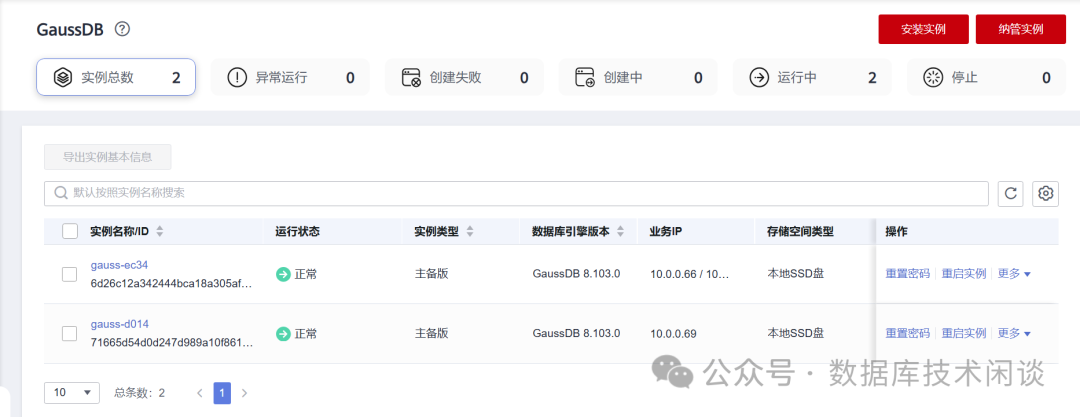Click 本地SSD盘 in gauss-d014 row
This screenshot has width=1080, height=417.
[x=796, y=333]
